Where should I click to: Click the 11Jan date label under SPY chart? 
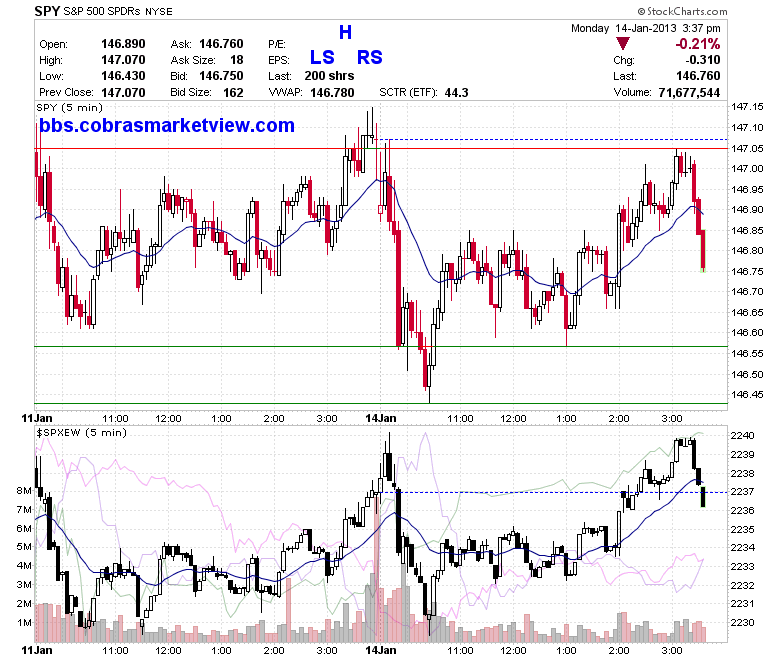coord(37,418)
